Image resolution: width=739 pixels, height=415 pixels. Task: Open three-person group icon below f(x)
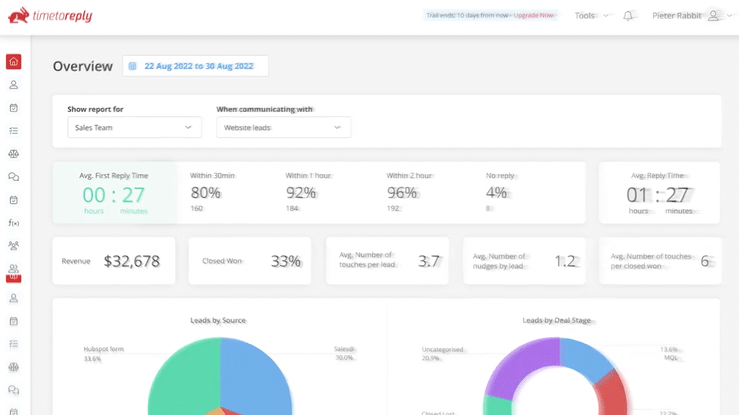[14, 245]
